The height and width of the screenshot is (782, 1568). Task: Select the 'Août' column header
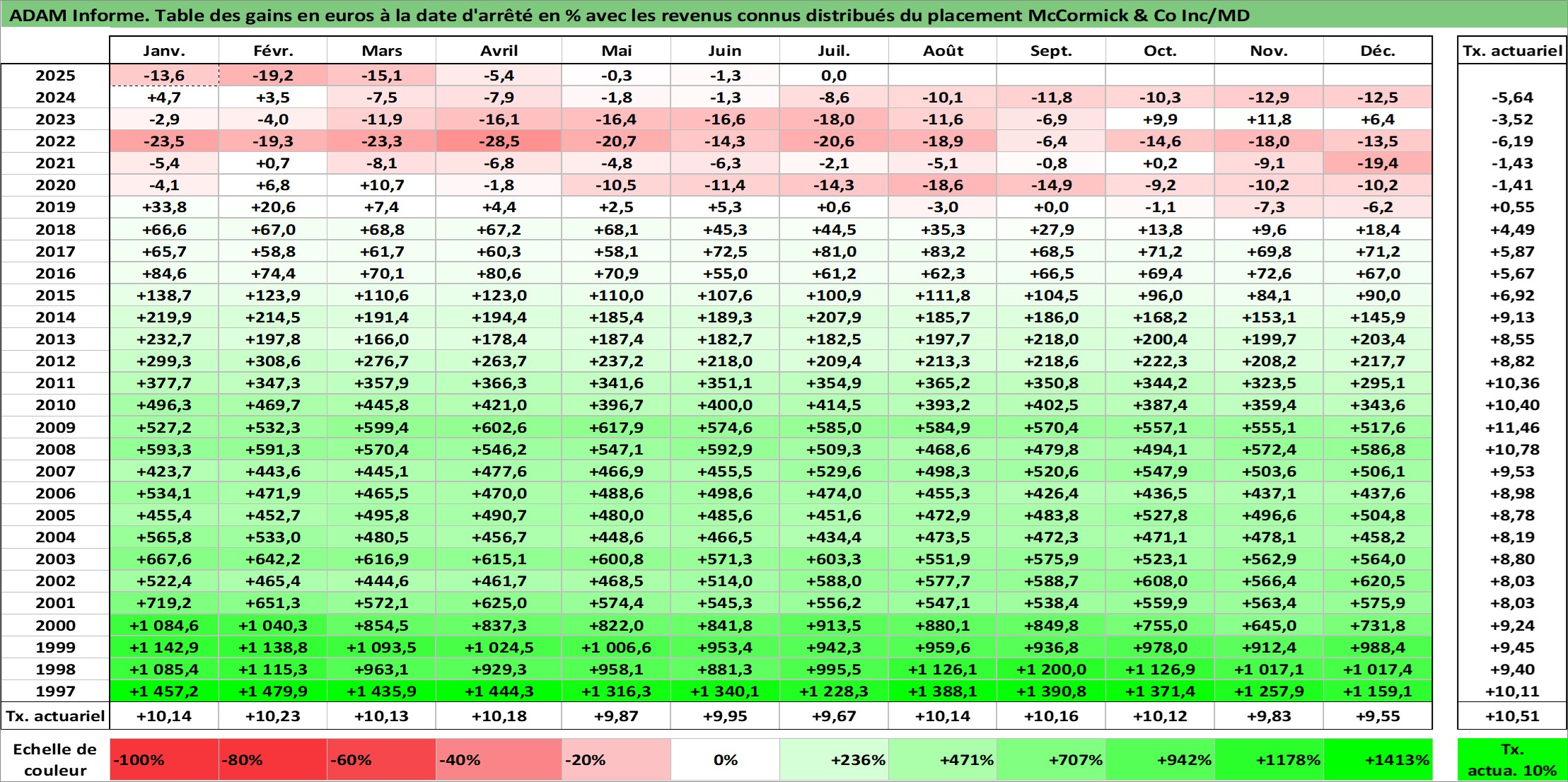pyautogui.click(x=943, y=50)
